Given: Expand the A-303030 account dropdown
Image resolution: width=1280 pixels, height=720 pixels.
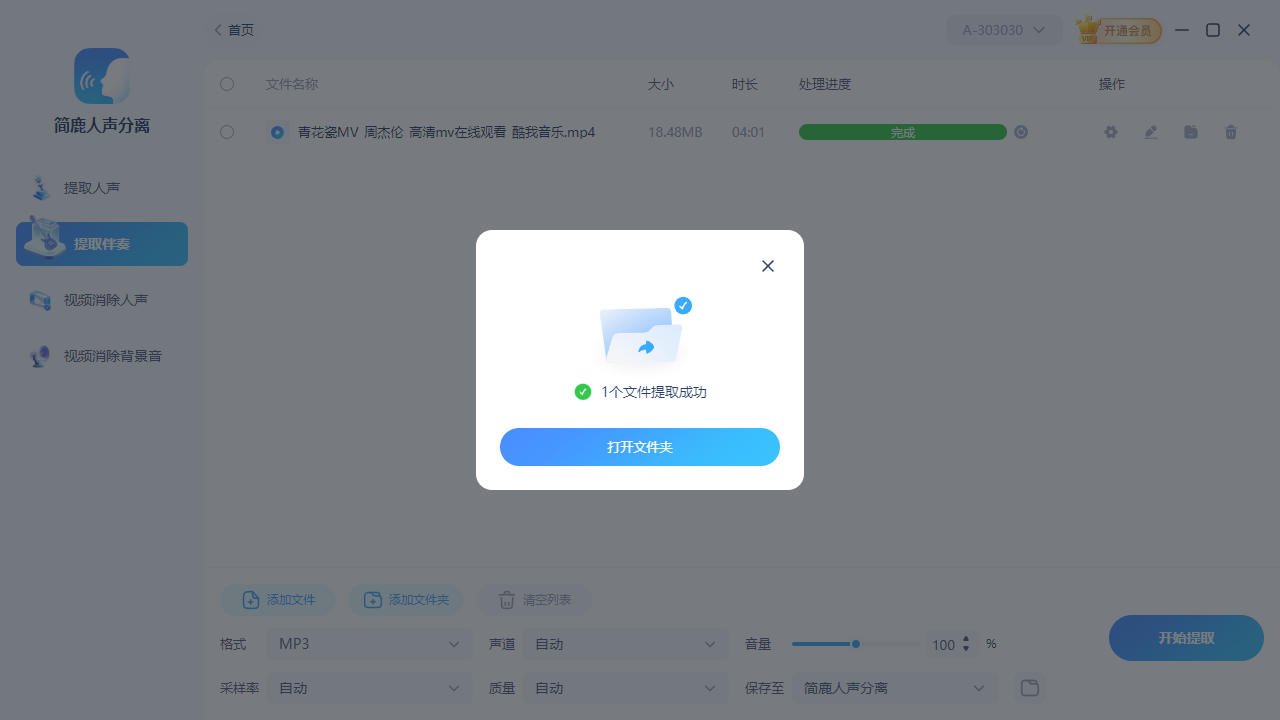Looking at the screenshot, I should pos(1003,29).
